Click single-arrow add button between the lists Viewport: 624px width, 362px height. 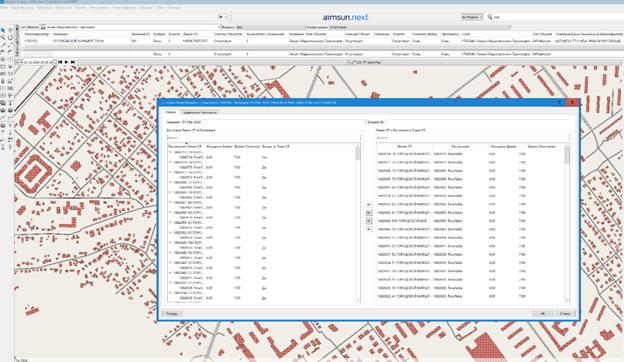(x=369, y=204)
